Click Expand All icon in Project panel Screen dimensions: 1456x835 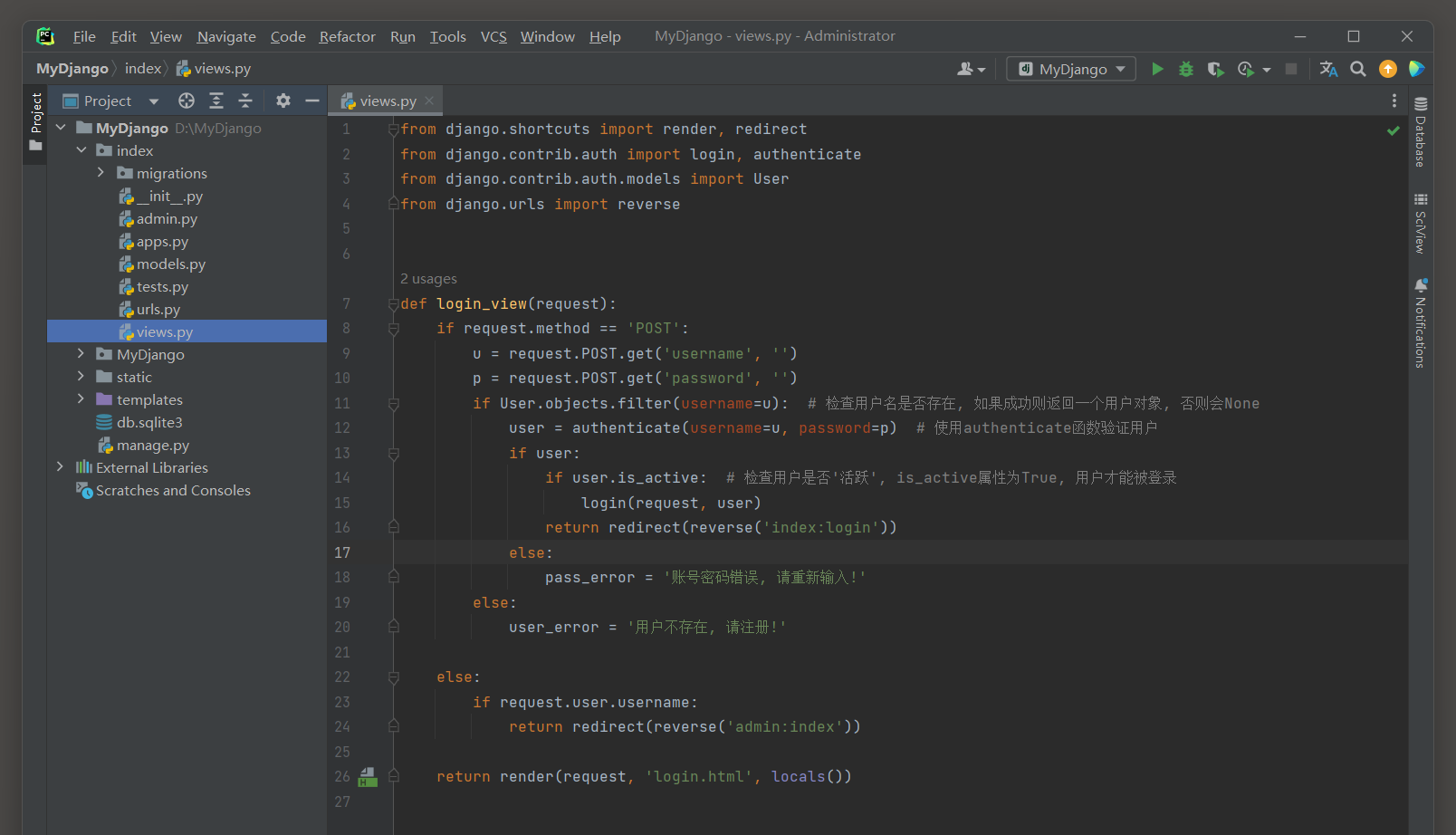216,101
